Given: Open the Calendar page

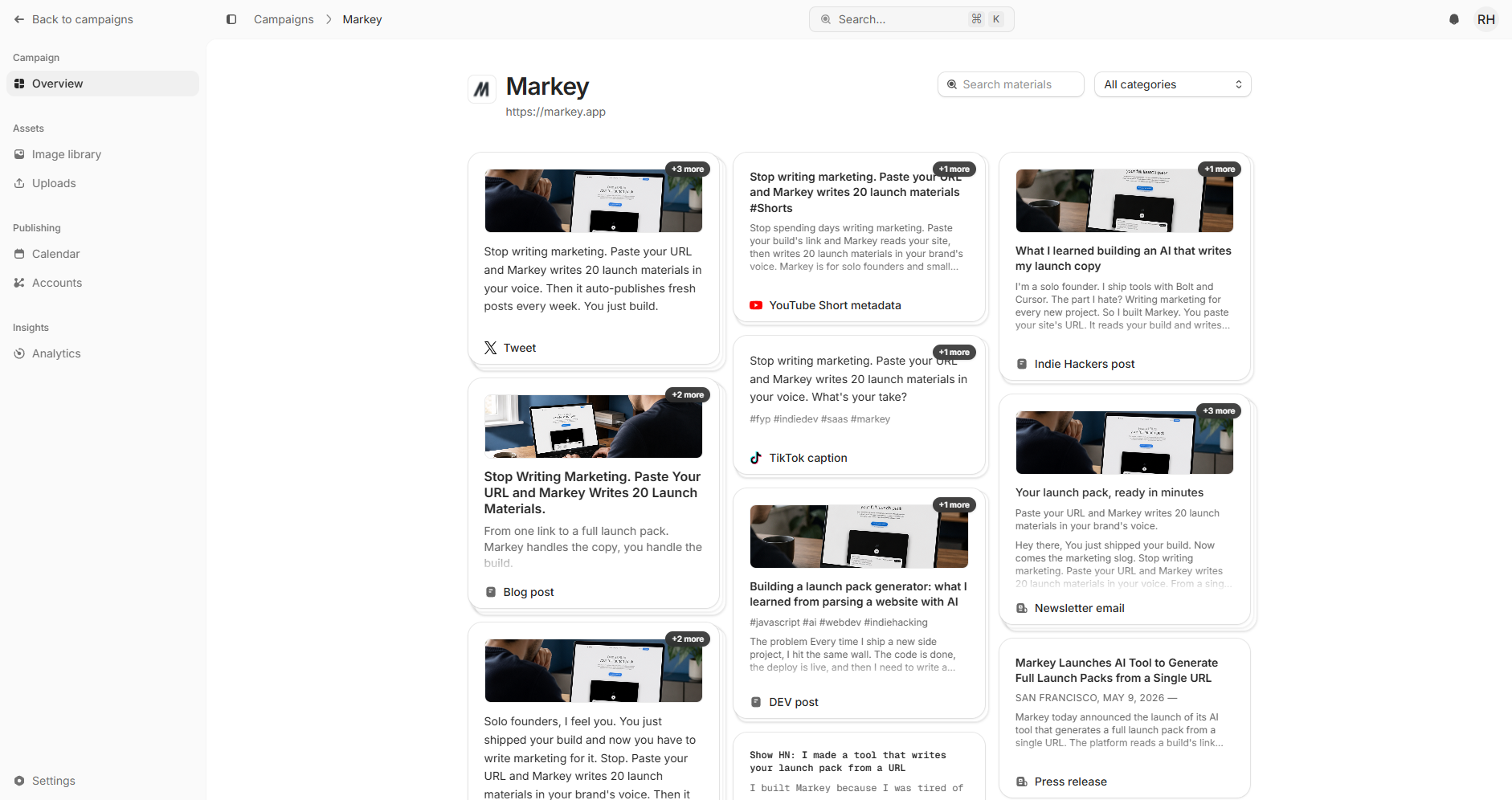Looking at the screenshot, I should coord(103,254).
